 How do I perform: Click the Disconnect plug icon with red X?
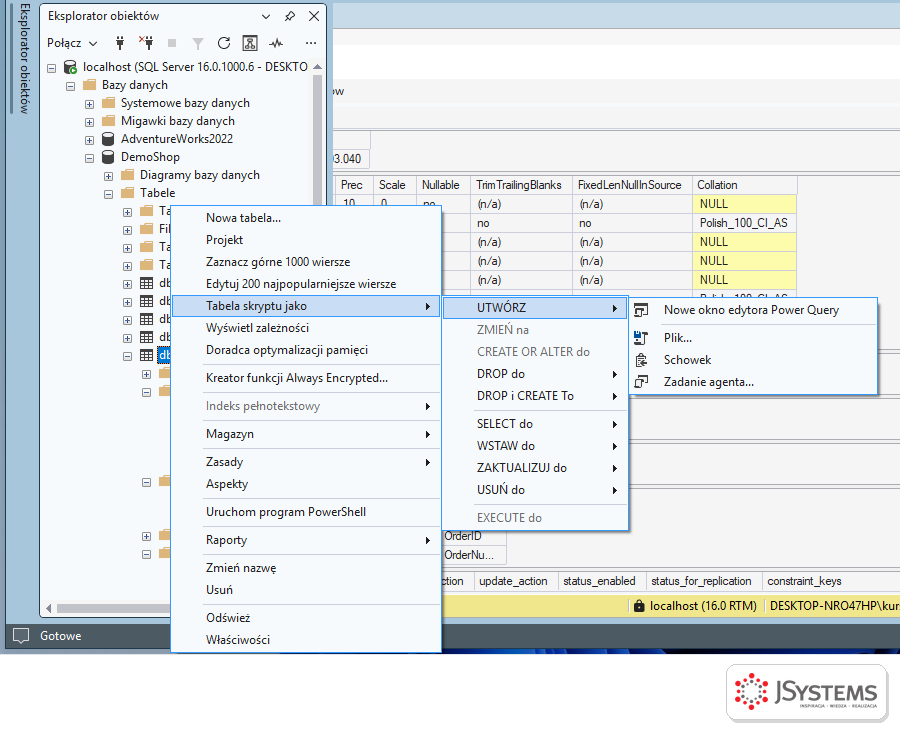tap(146, 42)
